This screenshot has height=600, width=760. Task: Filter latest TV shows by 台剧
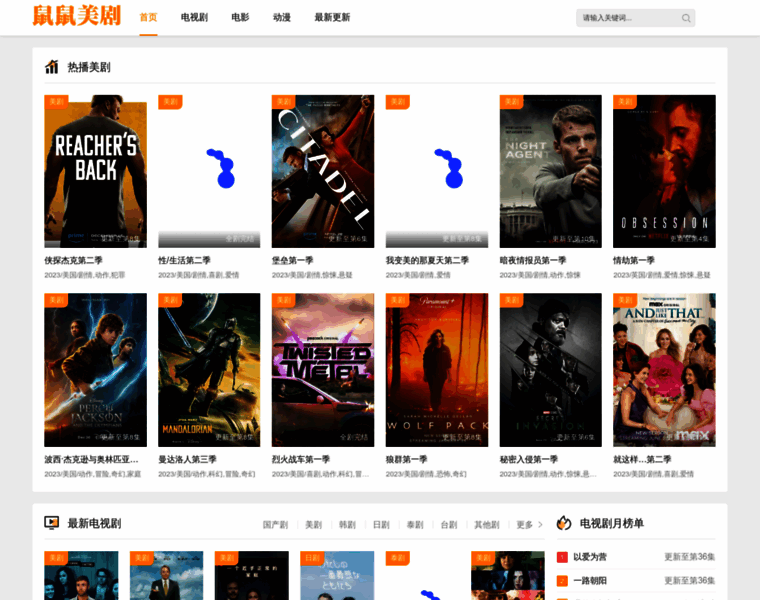click(449, 524)
